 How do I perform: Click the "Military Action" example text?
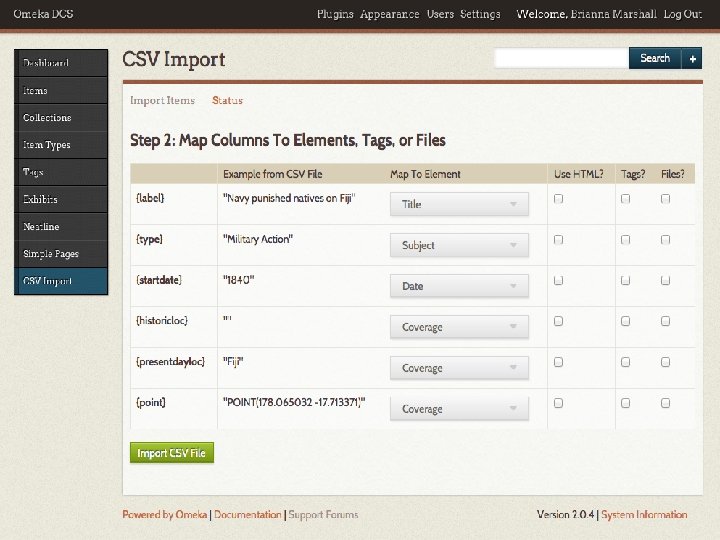[x=258, y=239]
